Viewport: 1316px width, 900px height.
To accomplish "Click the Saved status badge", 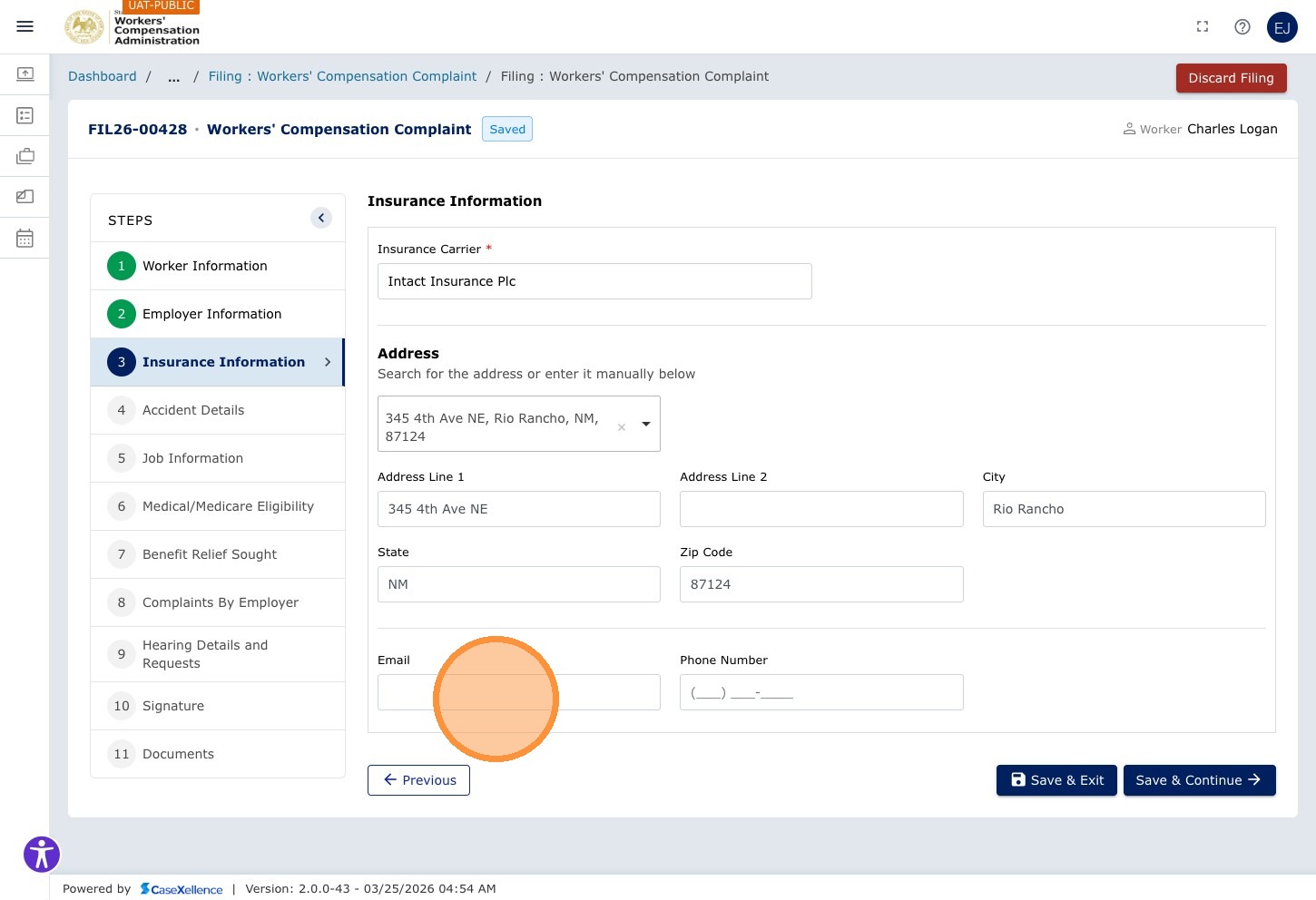I will point(507,129).
